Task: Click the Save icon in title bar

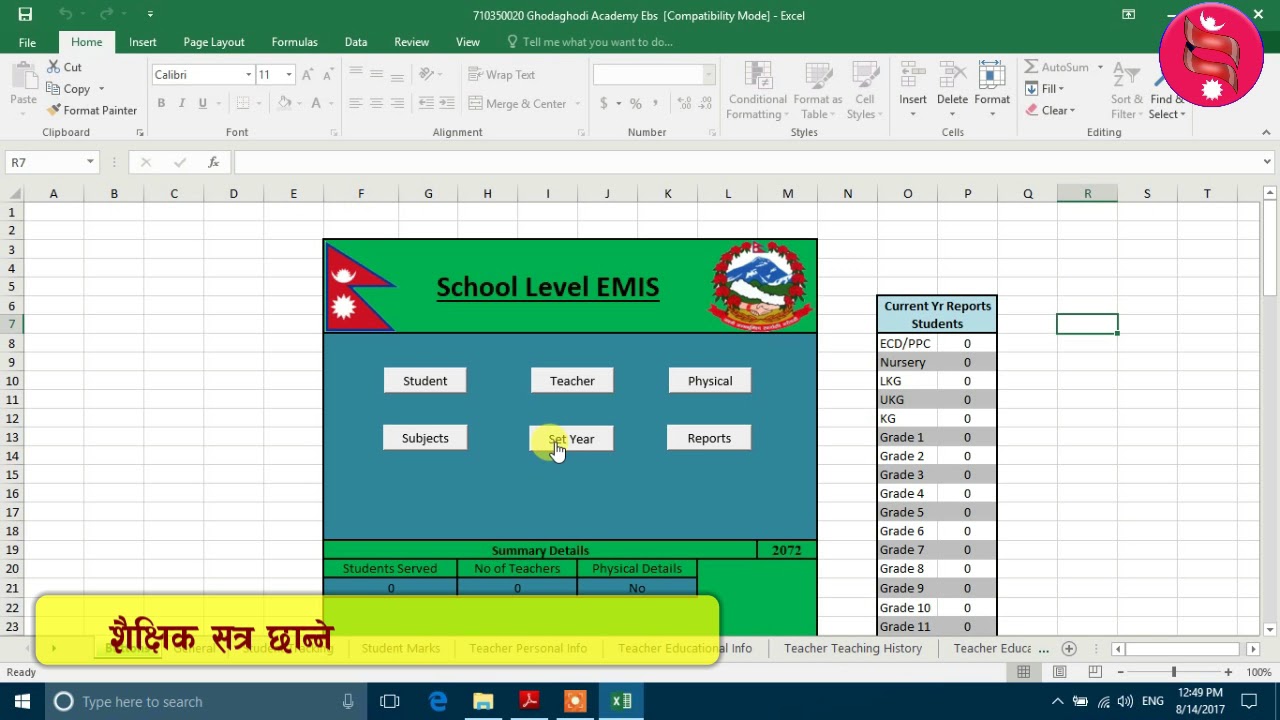Action: coord(25,14)
